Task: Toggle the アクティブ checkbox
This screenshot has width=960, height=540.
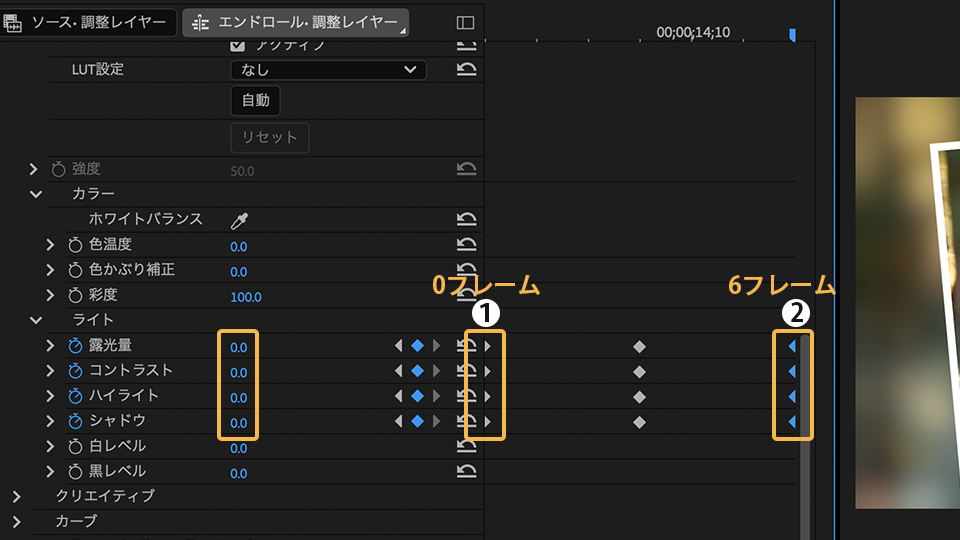Action: click(238, 45)
